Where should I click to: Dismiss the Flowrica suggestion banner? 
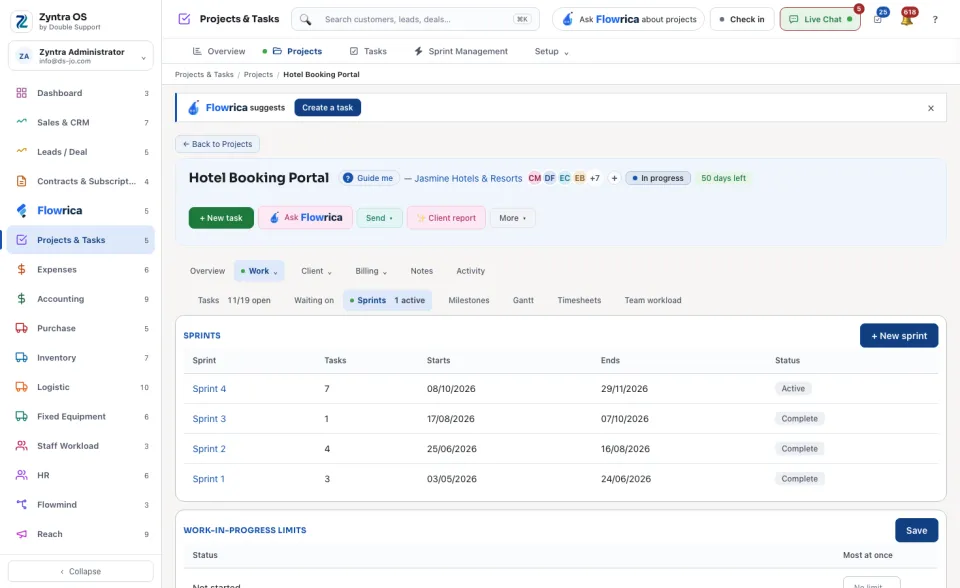click(931, 108)
